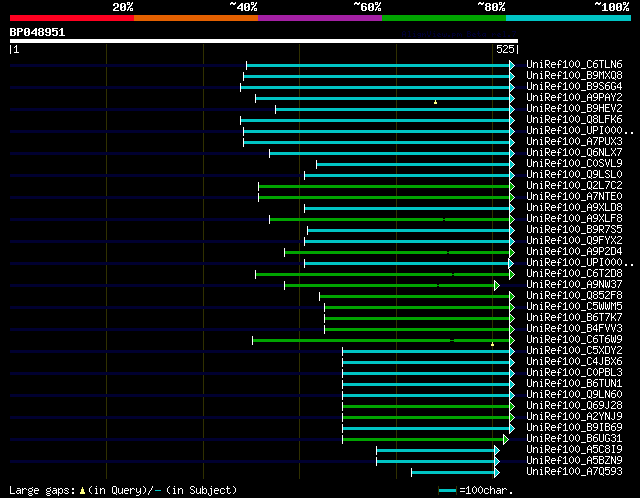The height and width of the screenshot is (498, 640).
Task: Select the UniRef100_Q9LSL0 label
Action: tap(574, 175)
